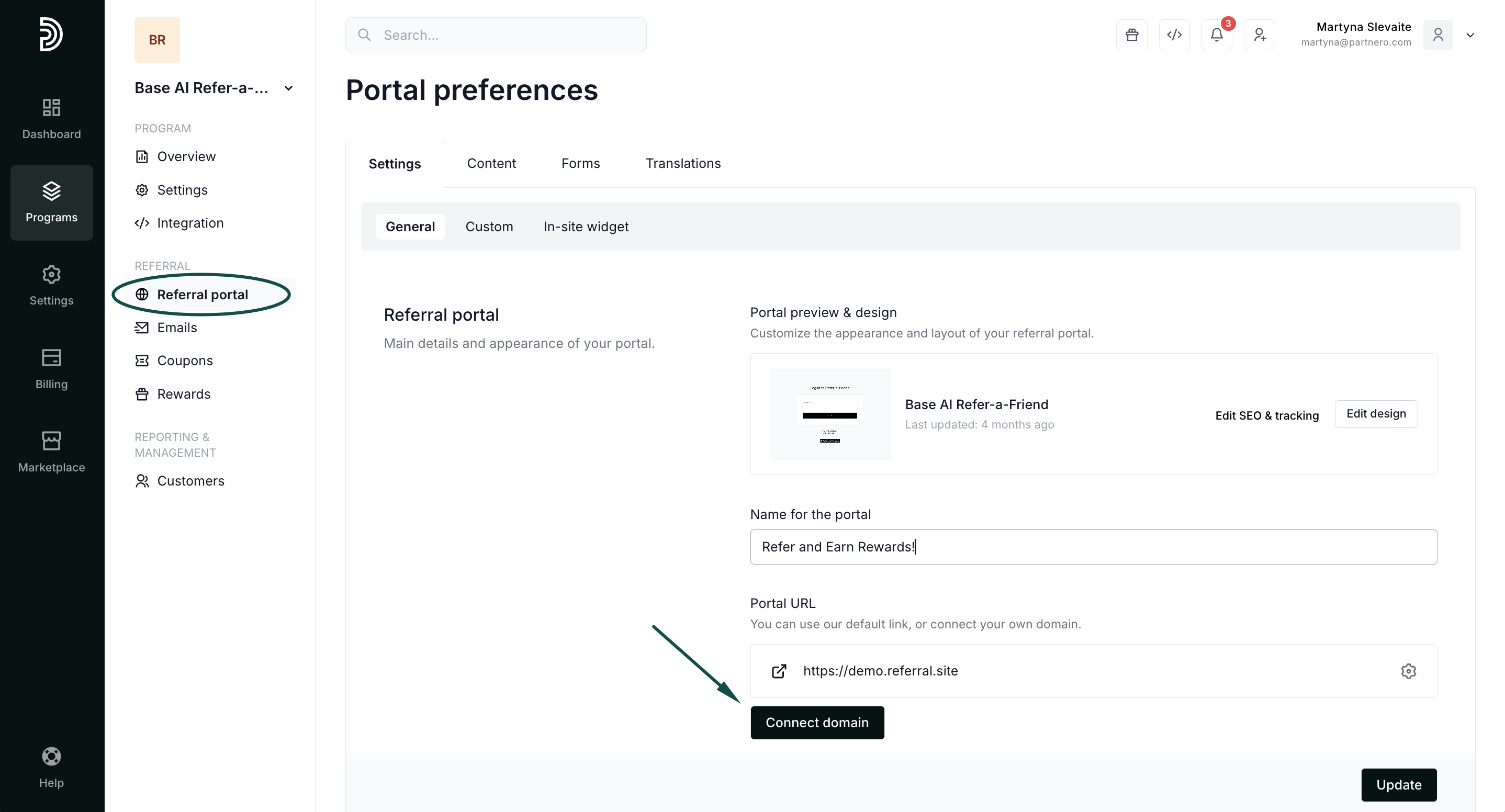Select the In-site widget sub-tab
The width and height of the screenshot is (1505, 812).
pyautogui.click(x=586, y=227)
